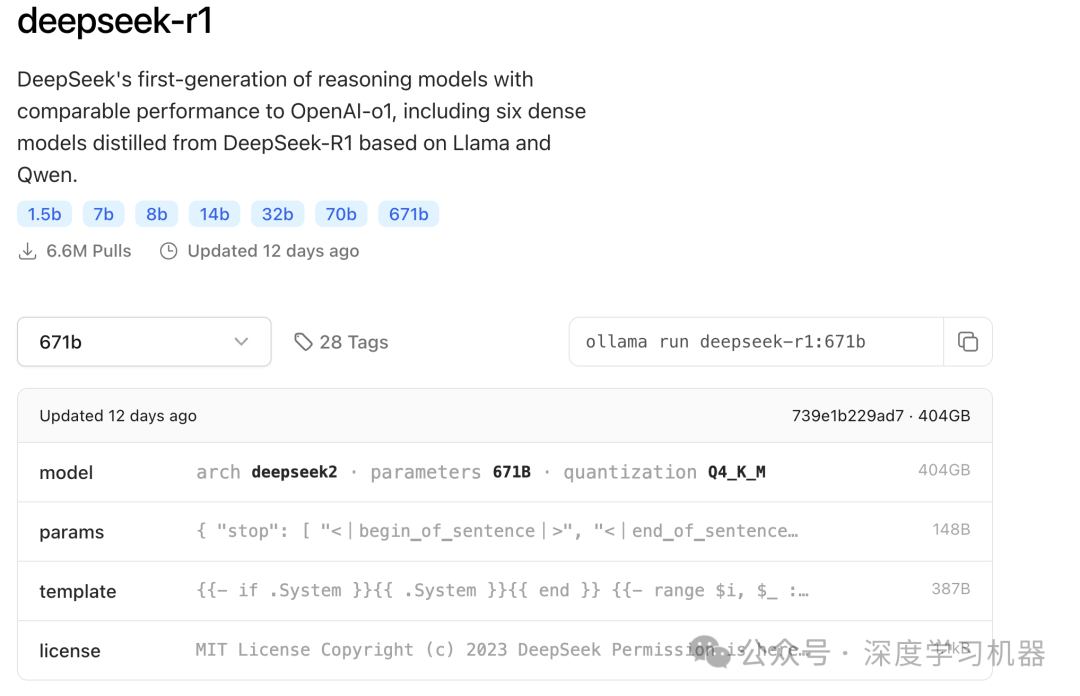Click the clock icon beside Updated 12 days ago
1080x696 pixels.
click(x=169, y=251)
